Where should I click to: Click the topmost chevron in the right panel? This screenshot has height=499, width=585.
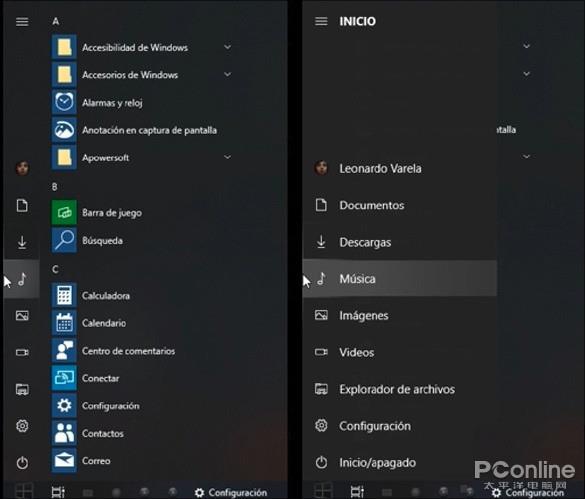526,46
